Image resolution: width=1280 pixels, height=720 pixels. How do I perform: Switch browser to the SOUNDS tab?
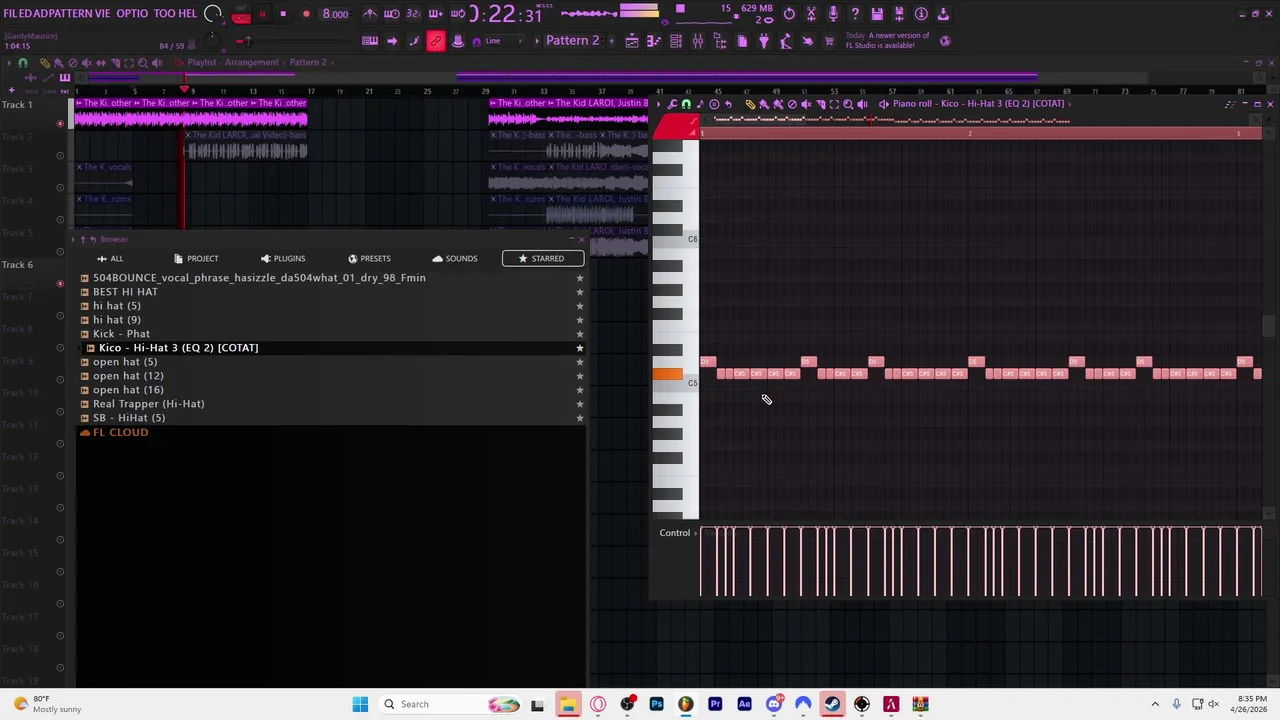click(x=455, y=258)
